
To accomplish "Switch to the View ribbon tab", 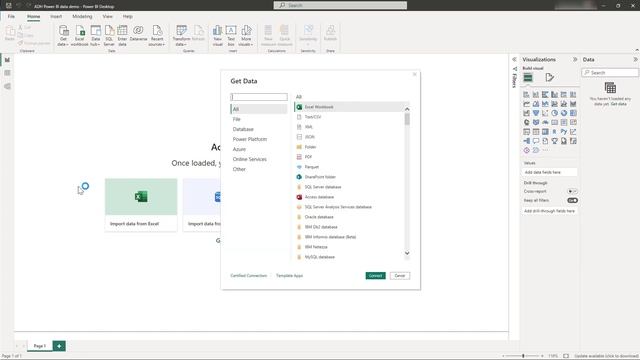I will click(107, 16).
